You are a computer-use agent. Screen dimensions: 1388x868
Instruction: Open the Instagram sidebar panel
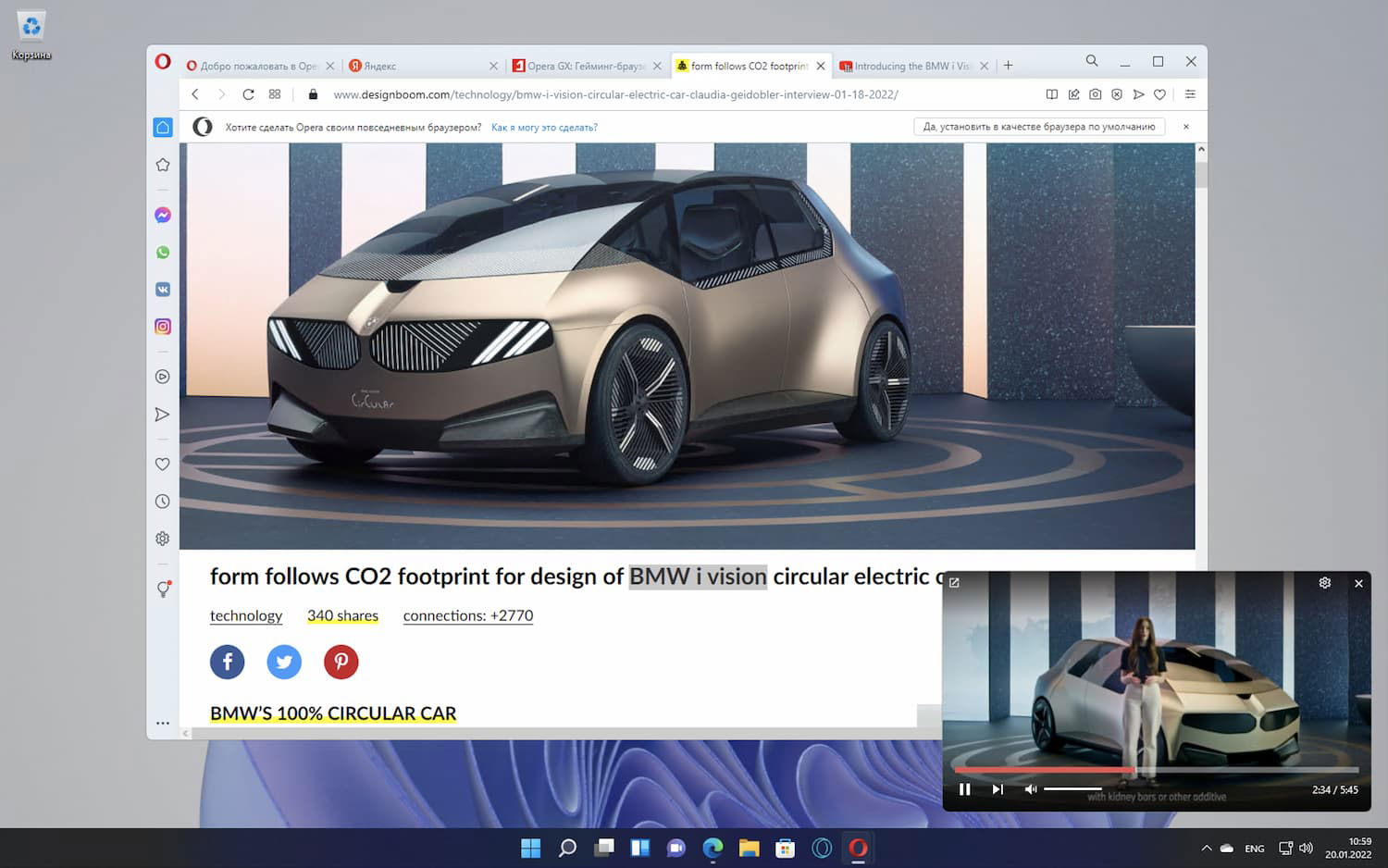click(163, 327)
